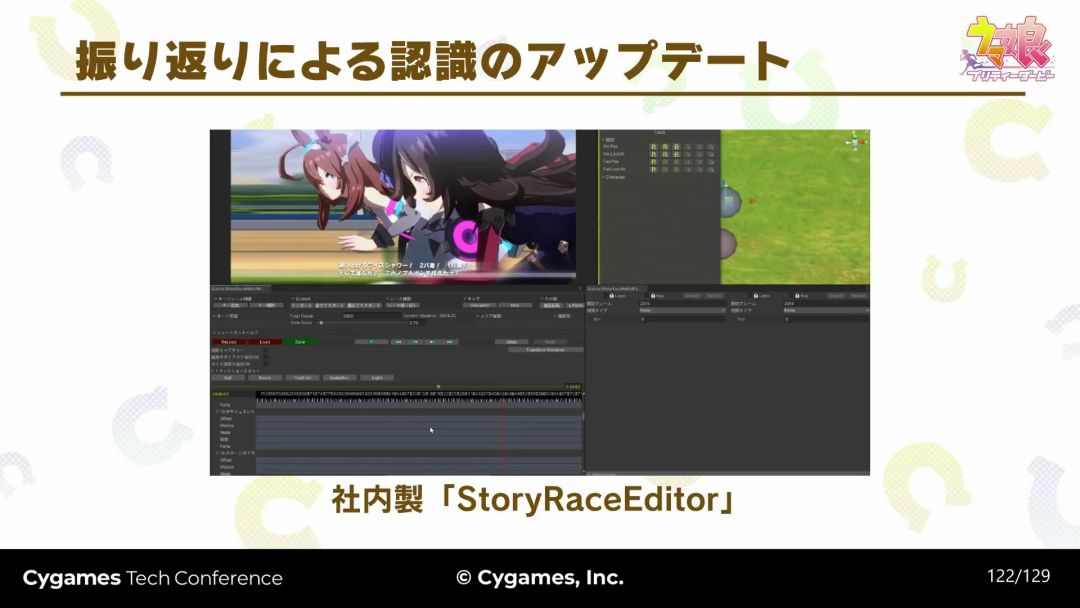Toggle the third checkbox under the Reload button
The width and height of the screenshot is (1080, 608).
265,364
